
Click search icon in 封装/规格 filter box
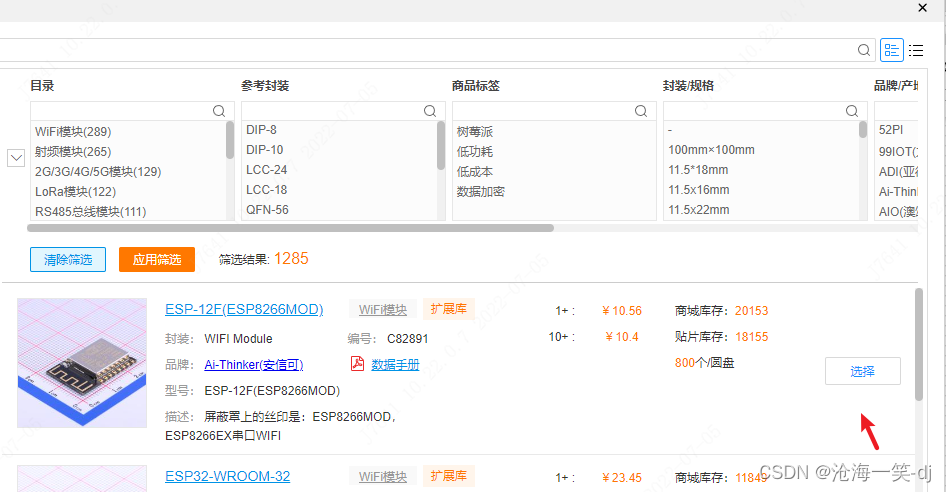tap(851, 110)
